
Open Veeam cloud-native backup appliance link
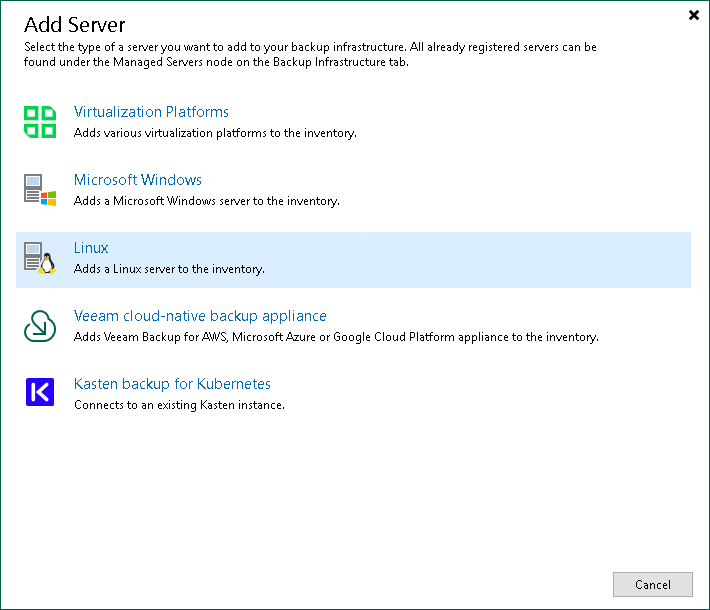[200, 316]
